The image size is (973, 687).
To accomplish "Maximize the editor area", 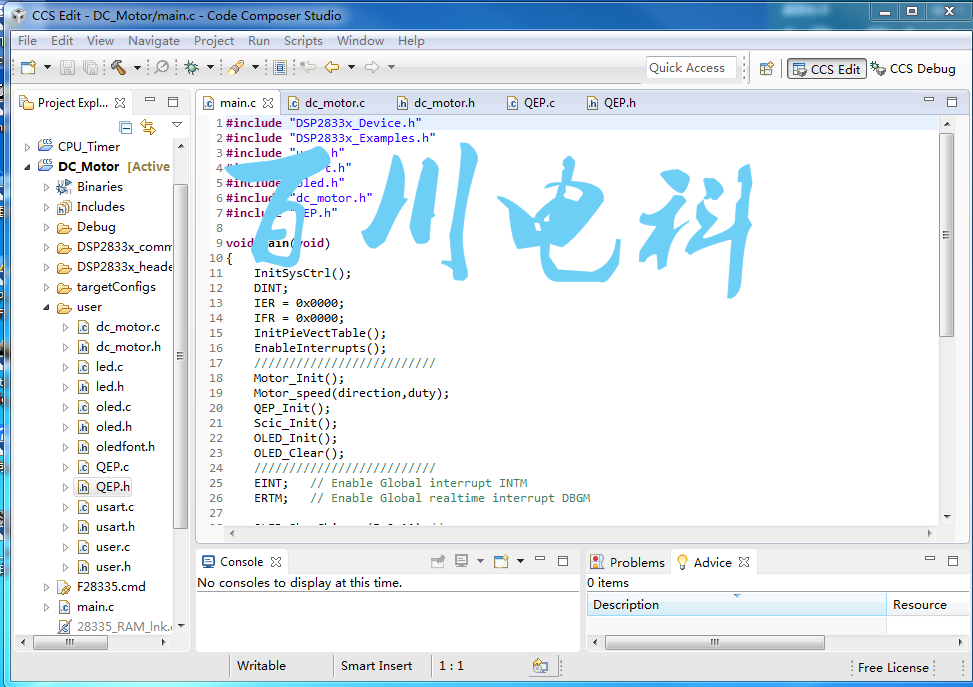I will 952,102.
